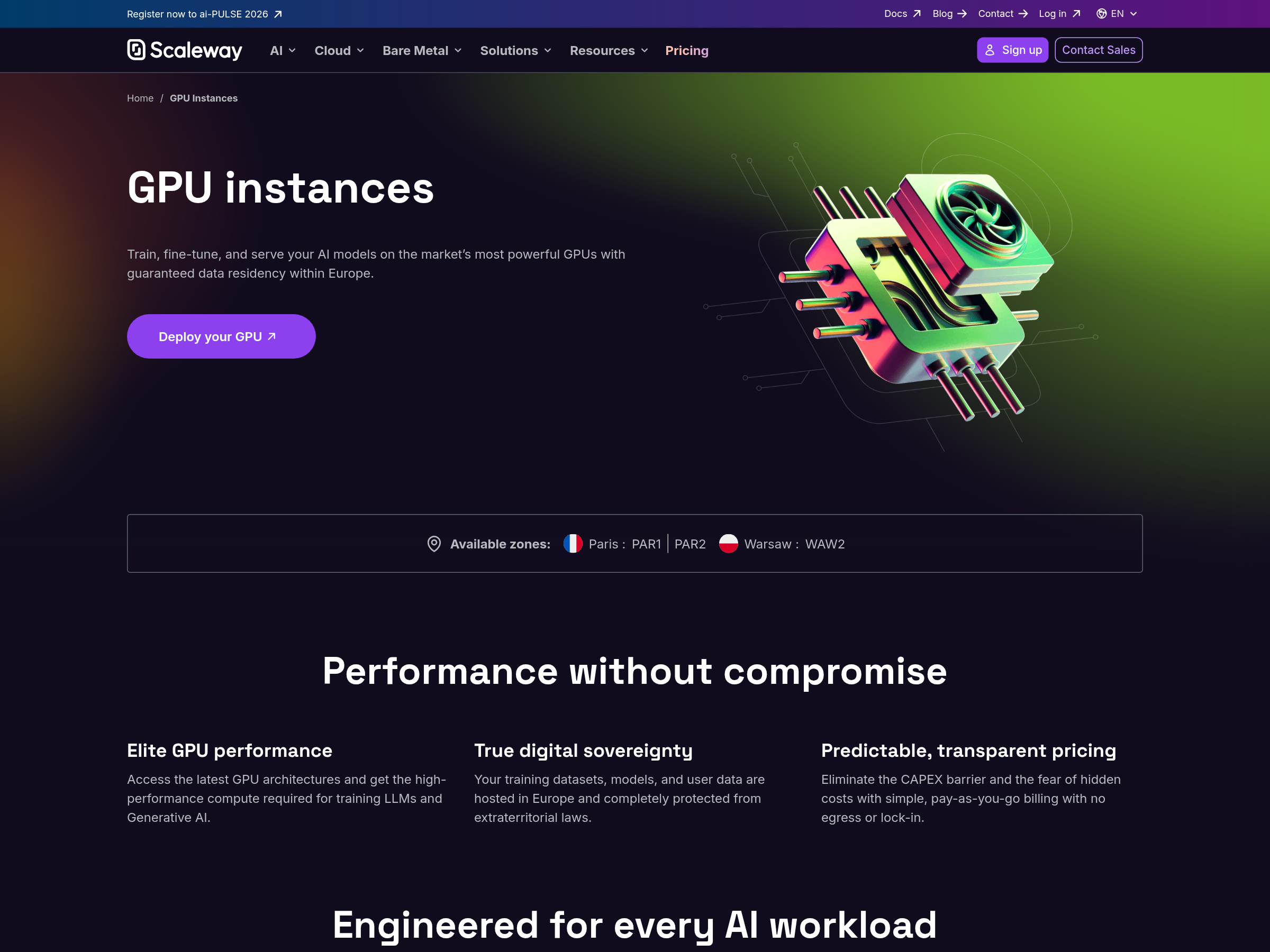Open the Solutions dropdown
Viewport: 1270px width, 952px height.
click(x=515, y=50)
